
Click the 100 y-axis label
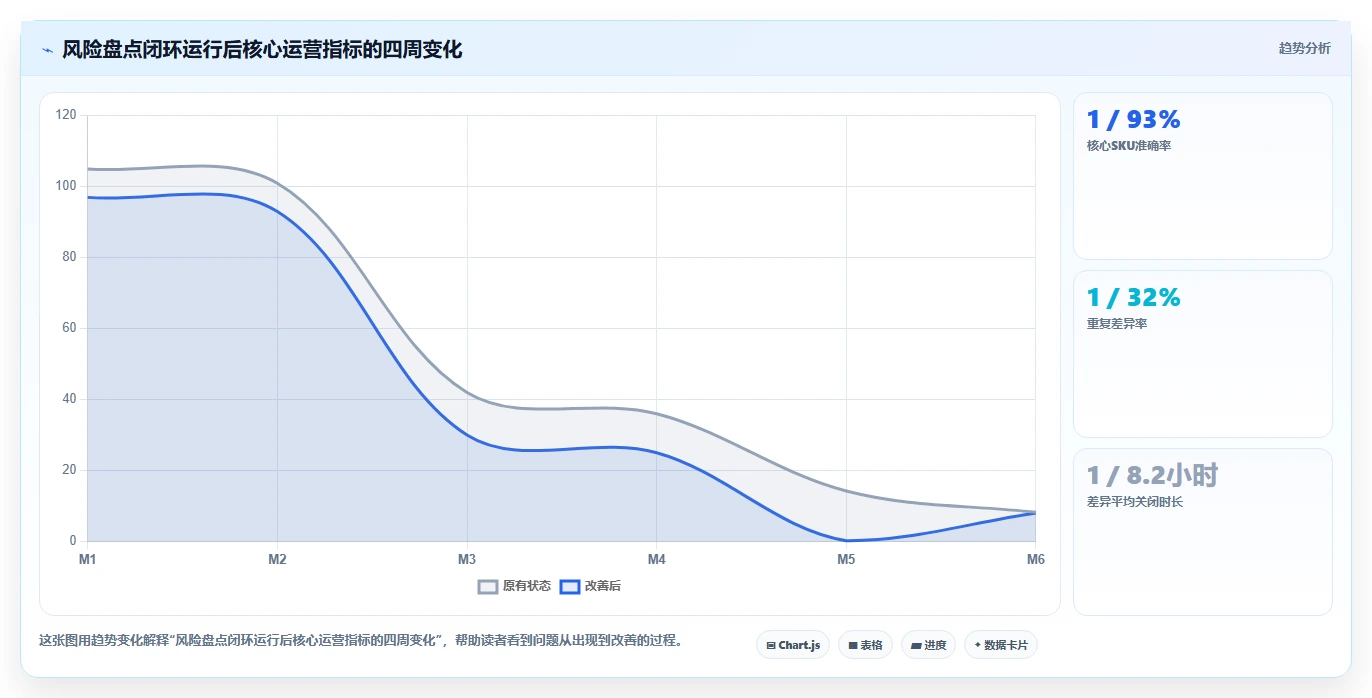pyautogui.click(x=66, y=186)
